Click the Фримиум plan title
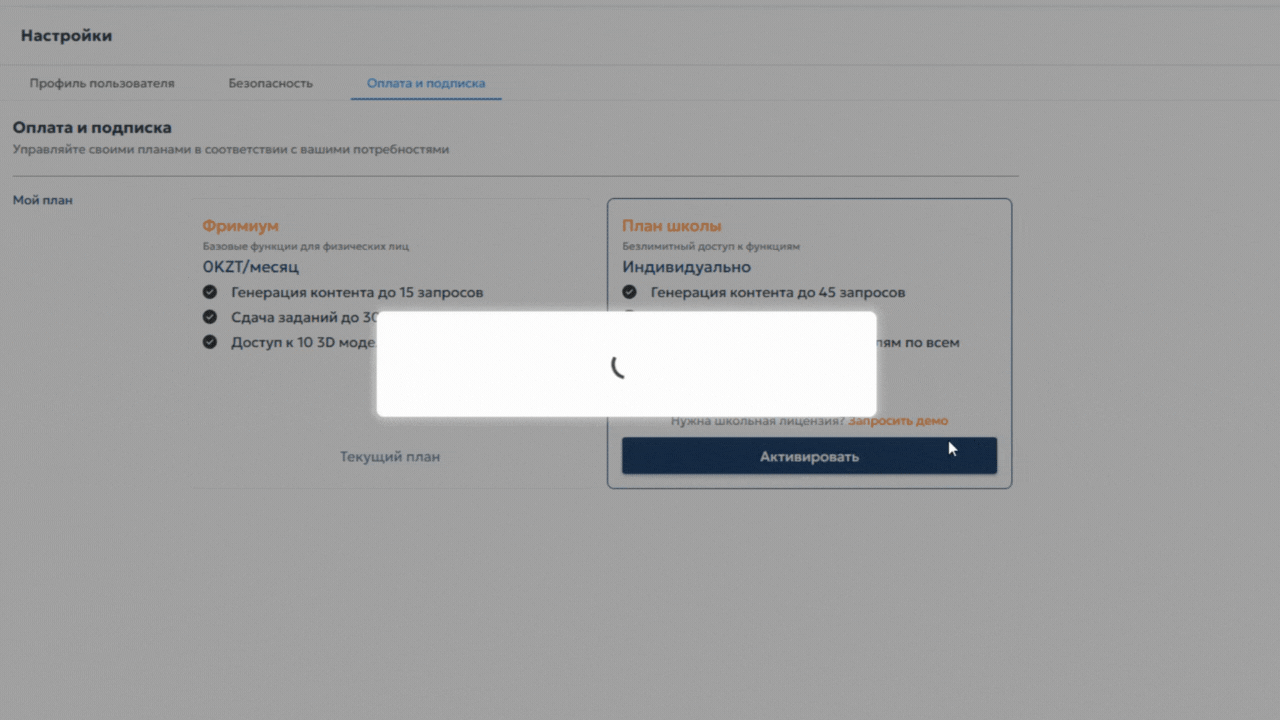 (x=240, y=226)
